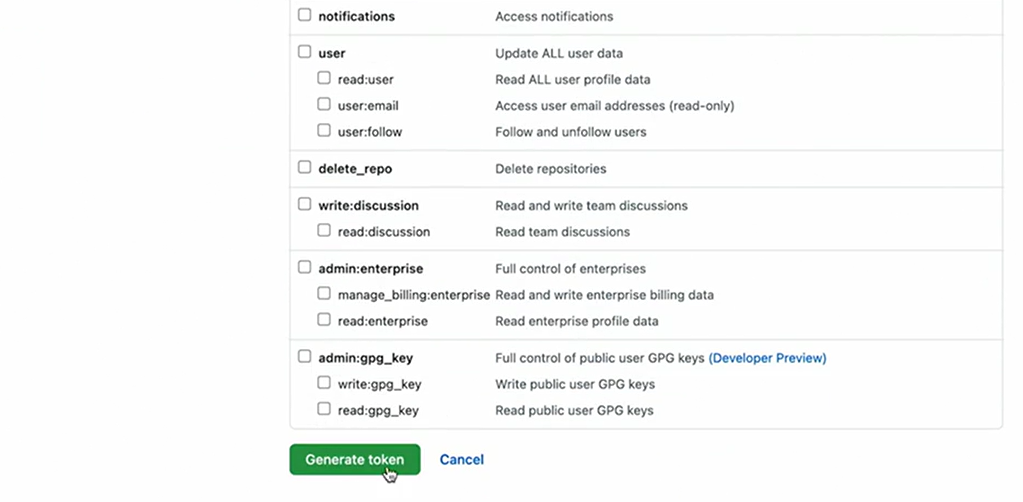Click the Cancel link
The height and width of the screenshot is (502, 1023).
(x=462, y=460)
